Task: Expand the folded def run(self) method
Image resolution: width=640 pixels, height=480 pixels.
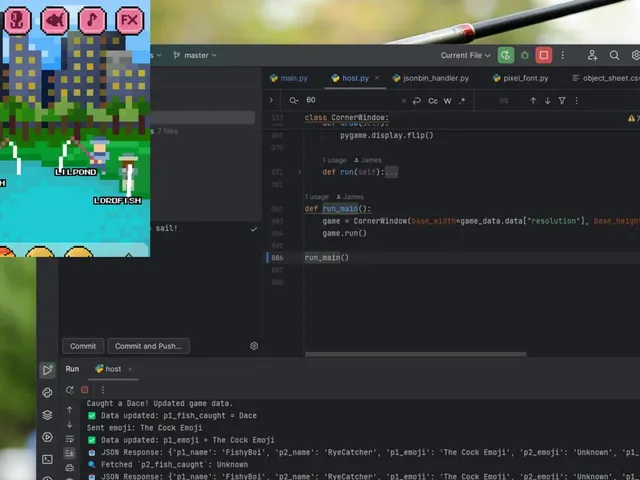Action: click(x=299, y=172)
